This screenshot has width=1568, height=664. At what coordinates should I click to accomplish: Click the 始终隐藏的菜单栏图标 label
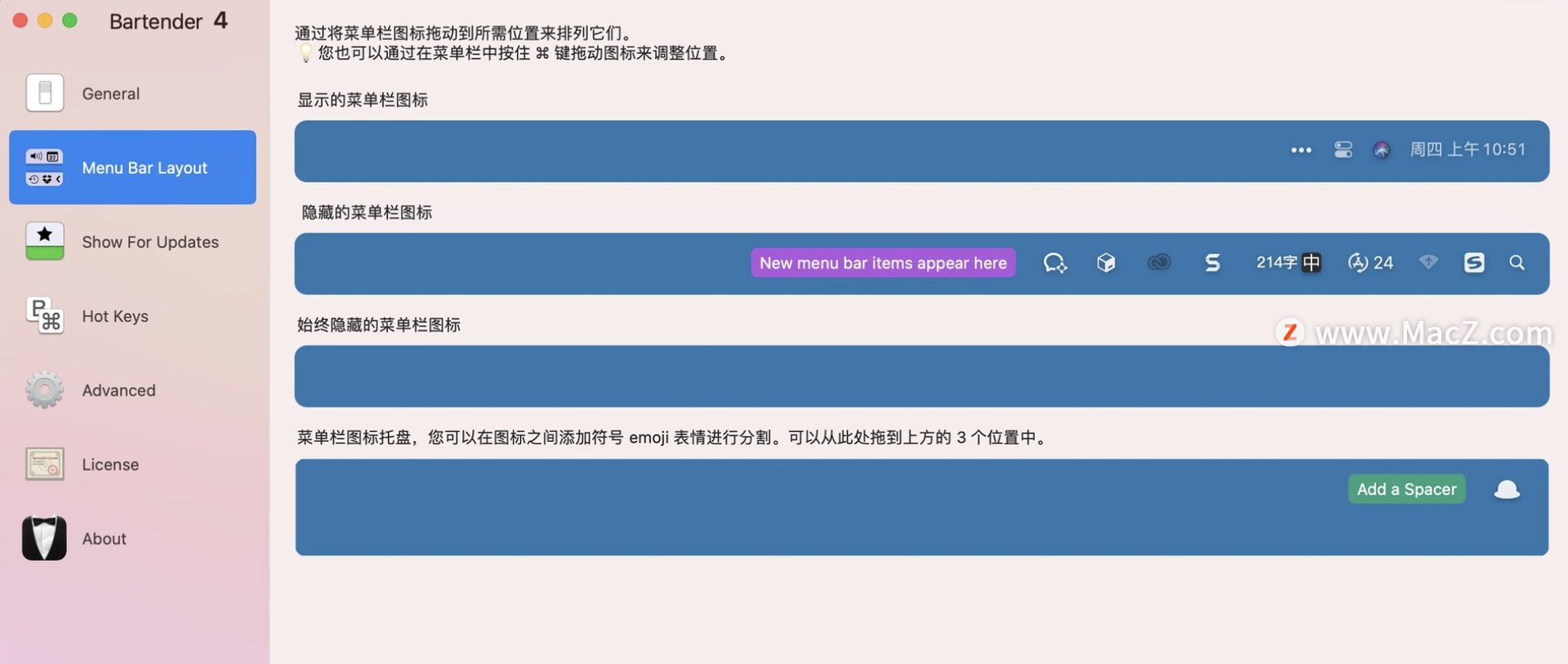379,325
